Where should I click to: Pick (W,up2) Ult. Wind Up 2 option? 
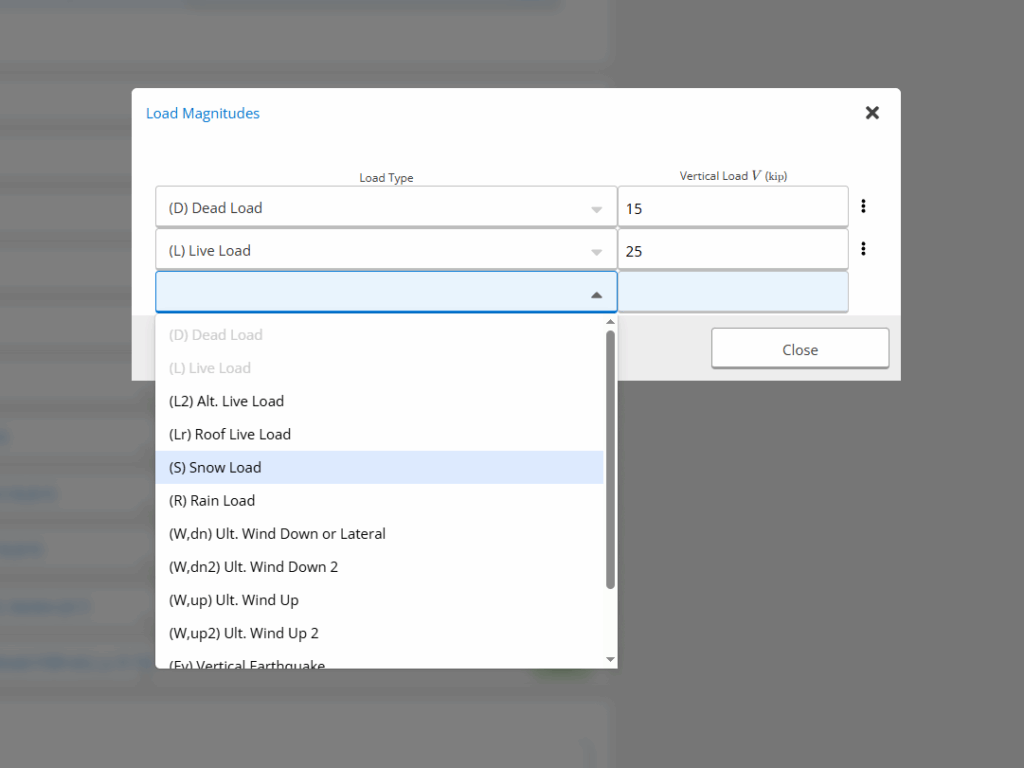click(244, 633)
